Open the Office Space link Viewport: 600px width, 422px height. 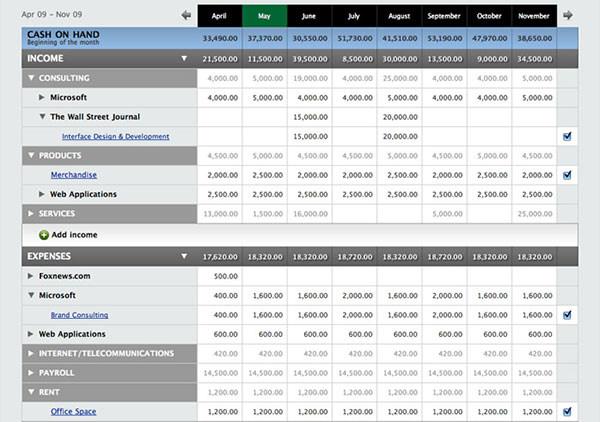[73, 411]
